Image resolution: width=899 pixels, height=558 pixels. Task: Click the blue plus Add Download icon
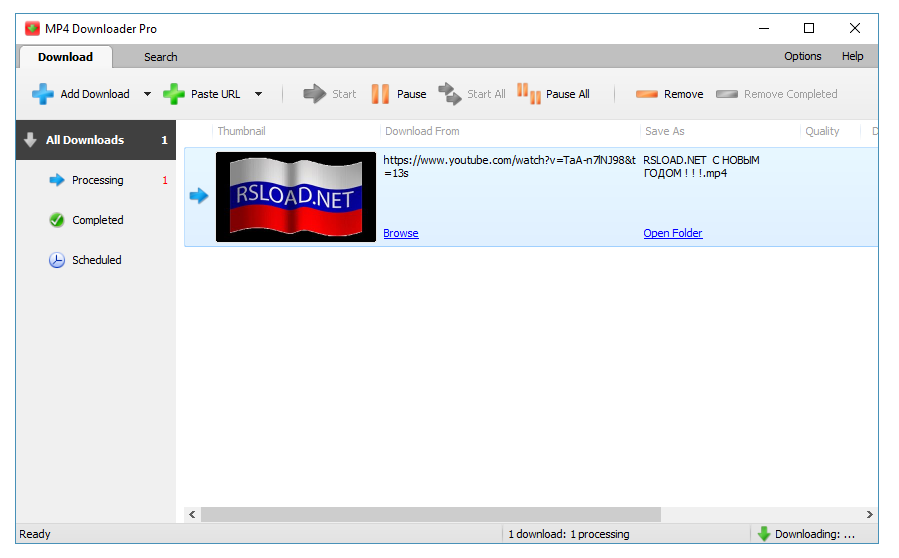[x=42, y=94]
